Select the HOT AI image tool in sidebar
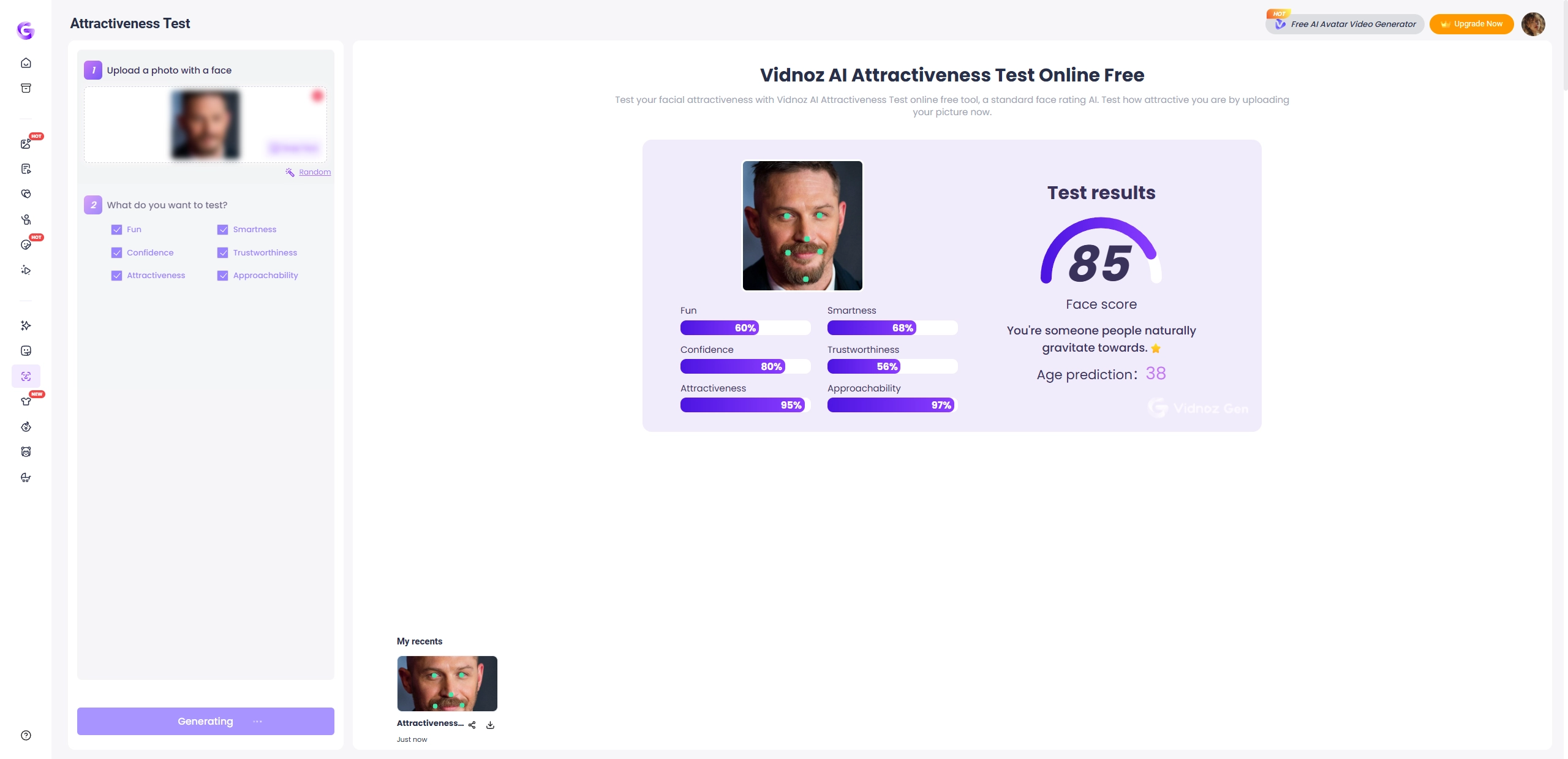The height and width of the screenshot is (759, 1568). click(x=26, y=143)
